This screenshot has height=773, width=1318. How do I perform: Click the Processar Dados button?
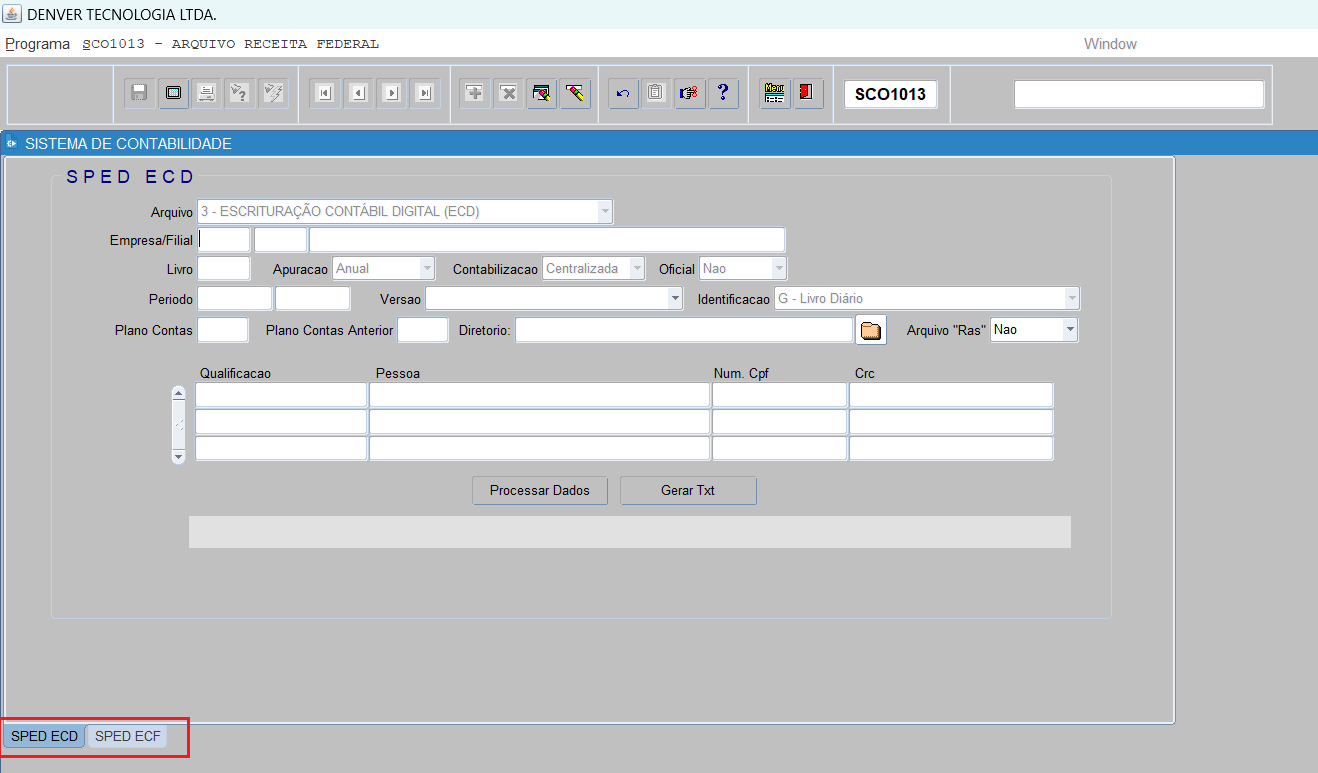tap(540, 491)
